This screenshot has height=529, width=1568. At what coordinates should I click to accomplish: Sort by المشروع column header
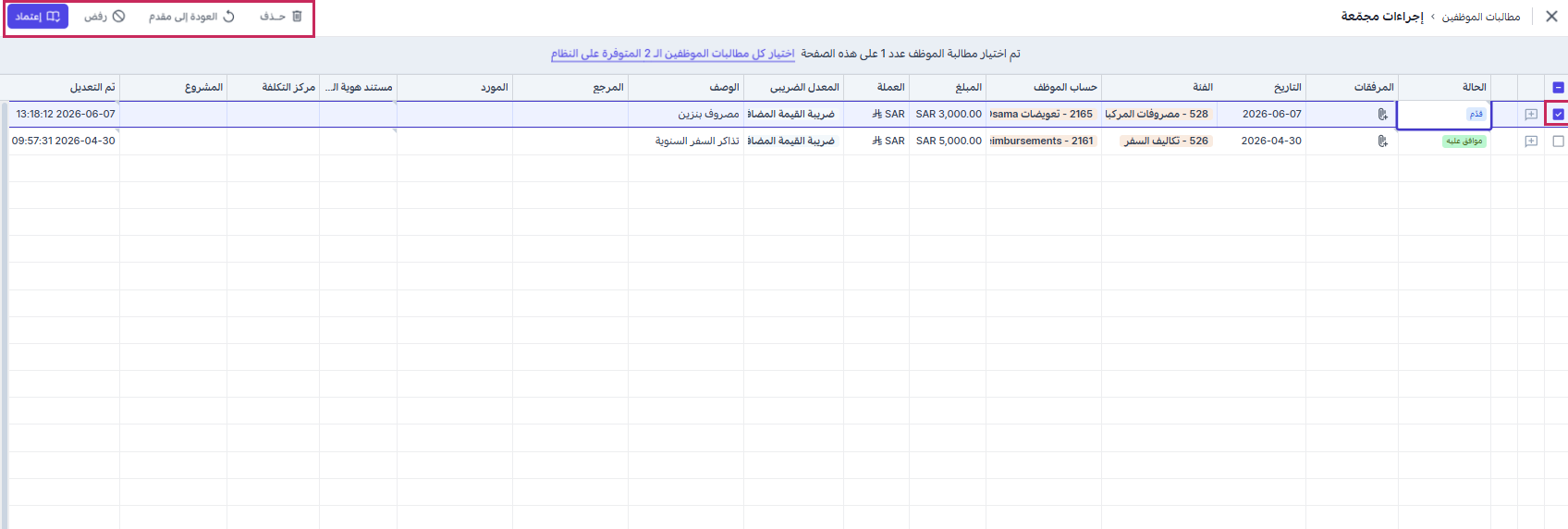(x=174, y=87)
